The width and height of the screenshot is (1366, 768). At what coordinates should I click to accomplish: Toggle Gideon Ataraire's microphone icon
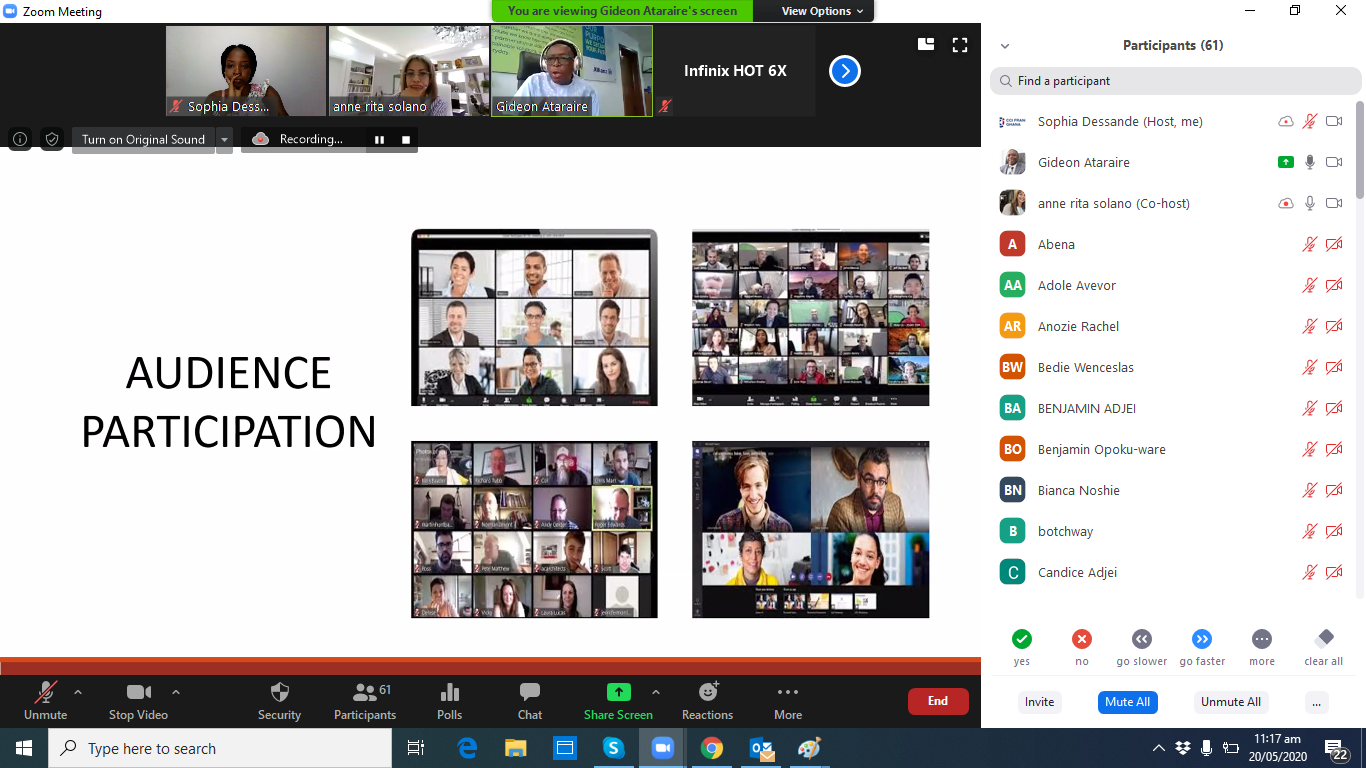1310,162
